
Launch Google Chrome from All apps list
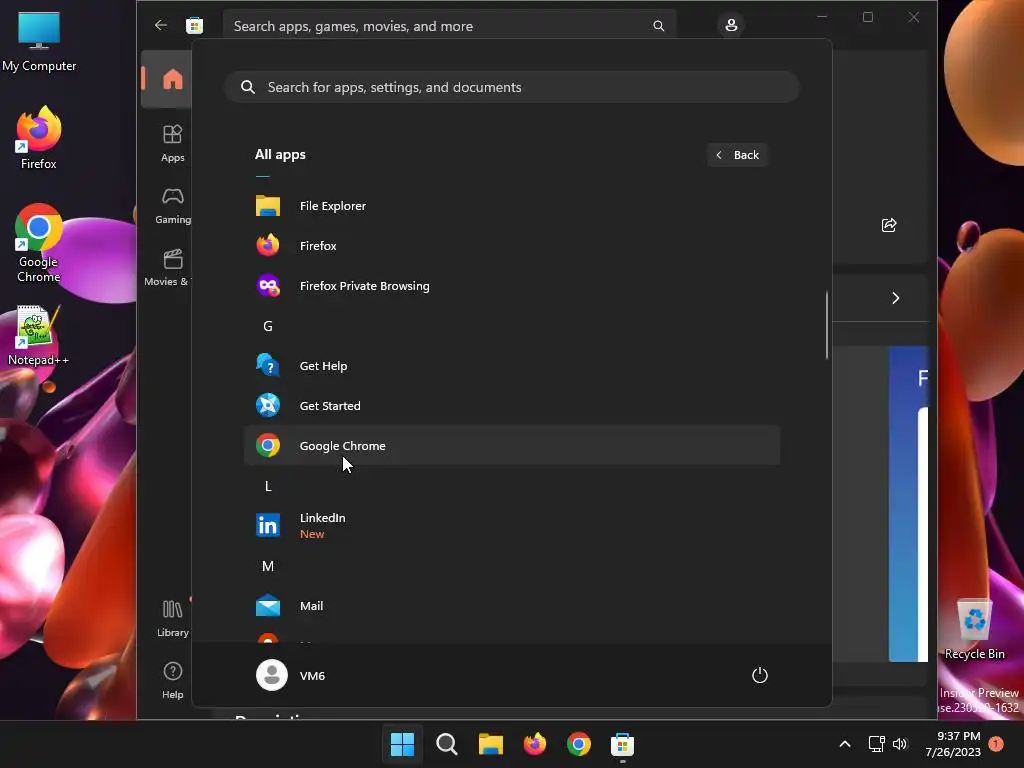[512, 445]
